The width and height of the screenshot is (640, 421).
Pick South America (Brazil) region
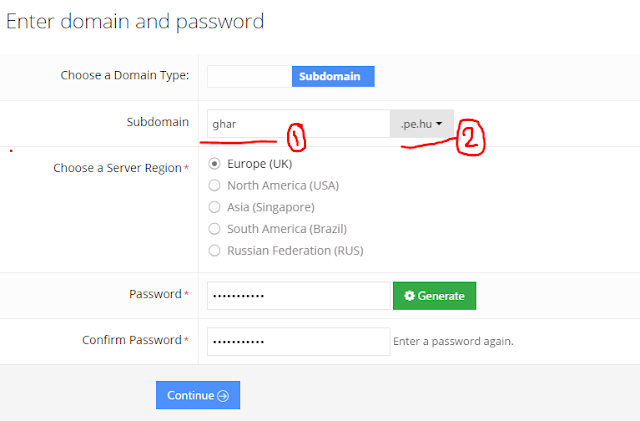(x=214, y=229)
